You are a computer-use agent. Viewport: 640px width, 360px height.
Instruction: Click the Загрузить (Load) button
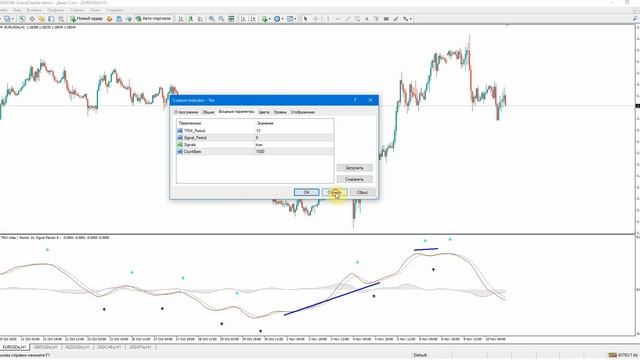click(354, 168)
